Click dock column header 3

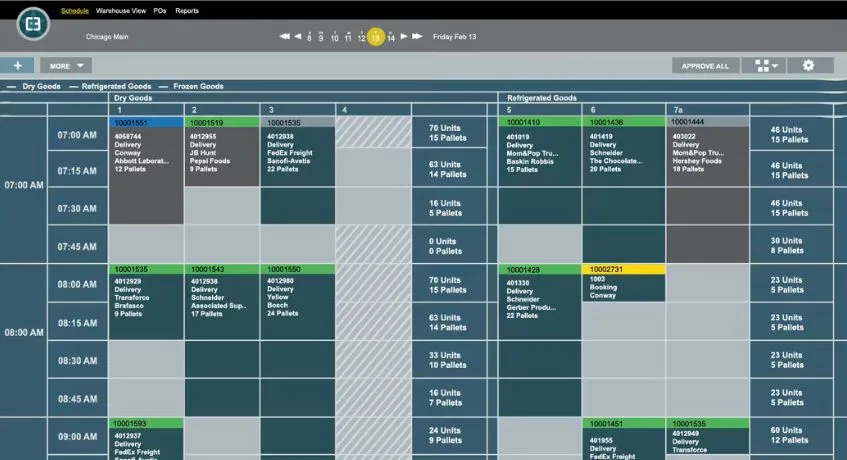pos(298,110)
